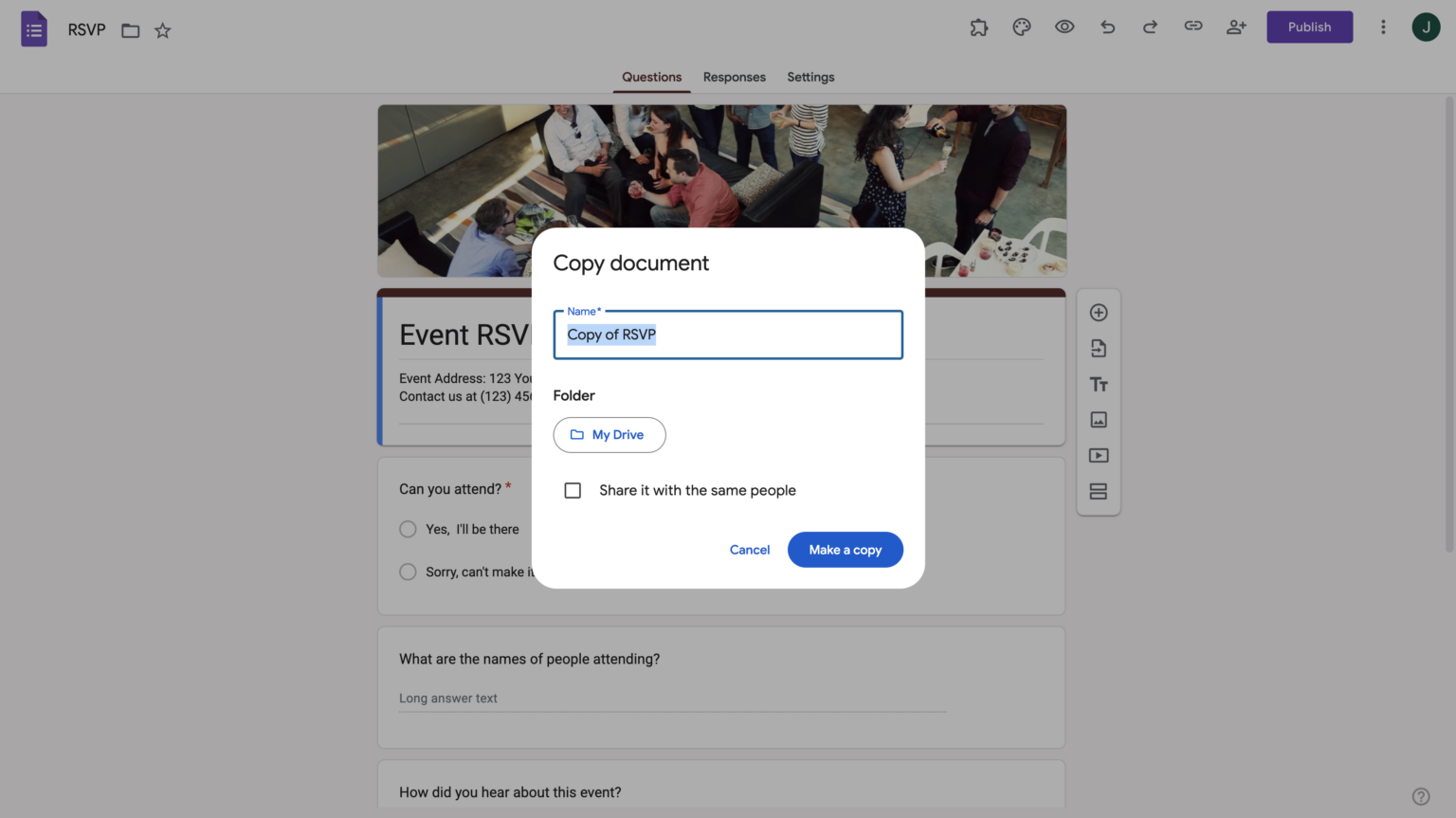Click the Make a copy button

click(845, 550)
